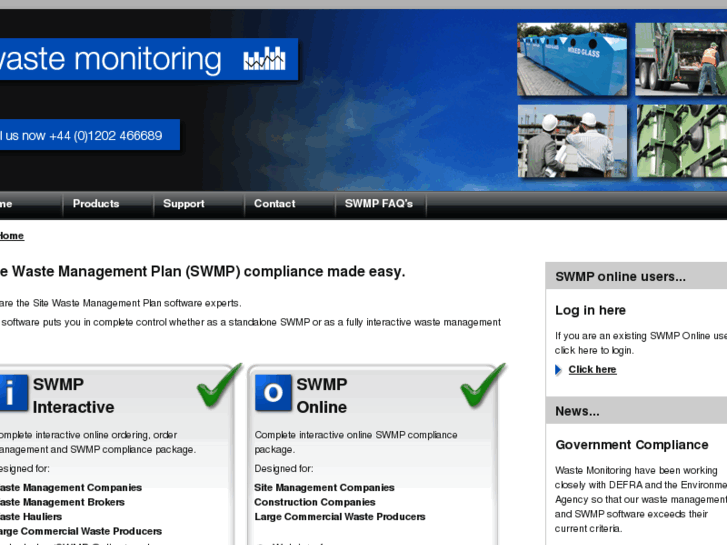
Task: Click the green checkmark on SWMP Online card
Action: tap(483, 385)
